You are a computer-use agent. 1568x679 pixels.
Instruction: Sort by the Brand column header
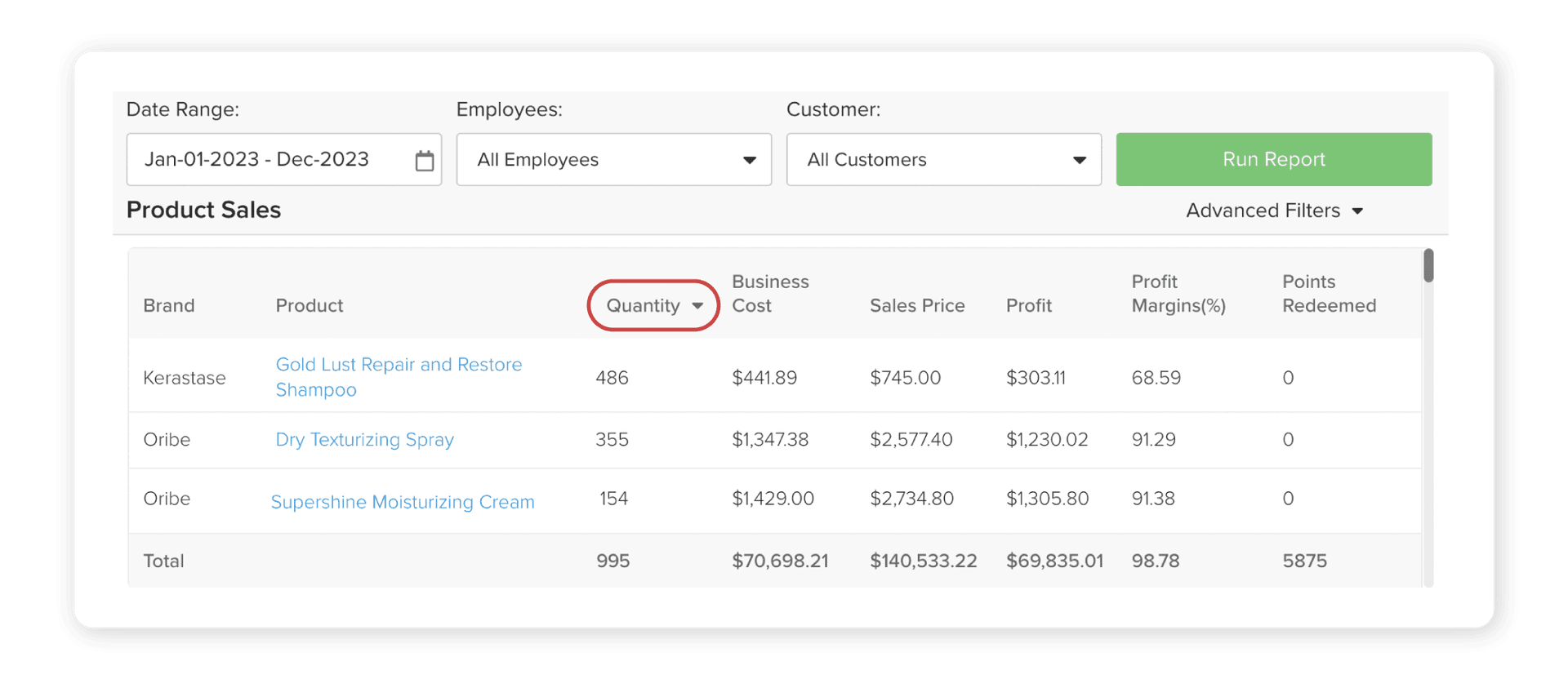coord(169,305)
